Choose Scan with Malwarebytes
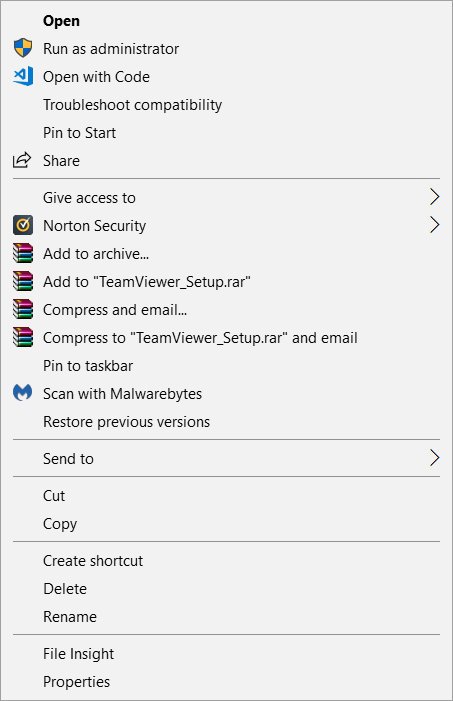This screenshot has width=453, height=701. point(226,393)
